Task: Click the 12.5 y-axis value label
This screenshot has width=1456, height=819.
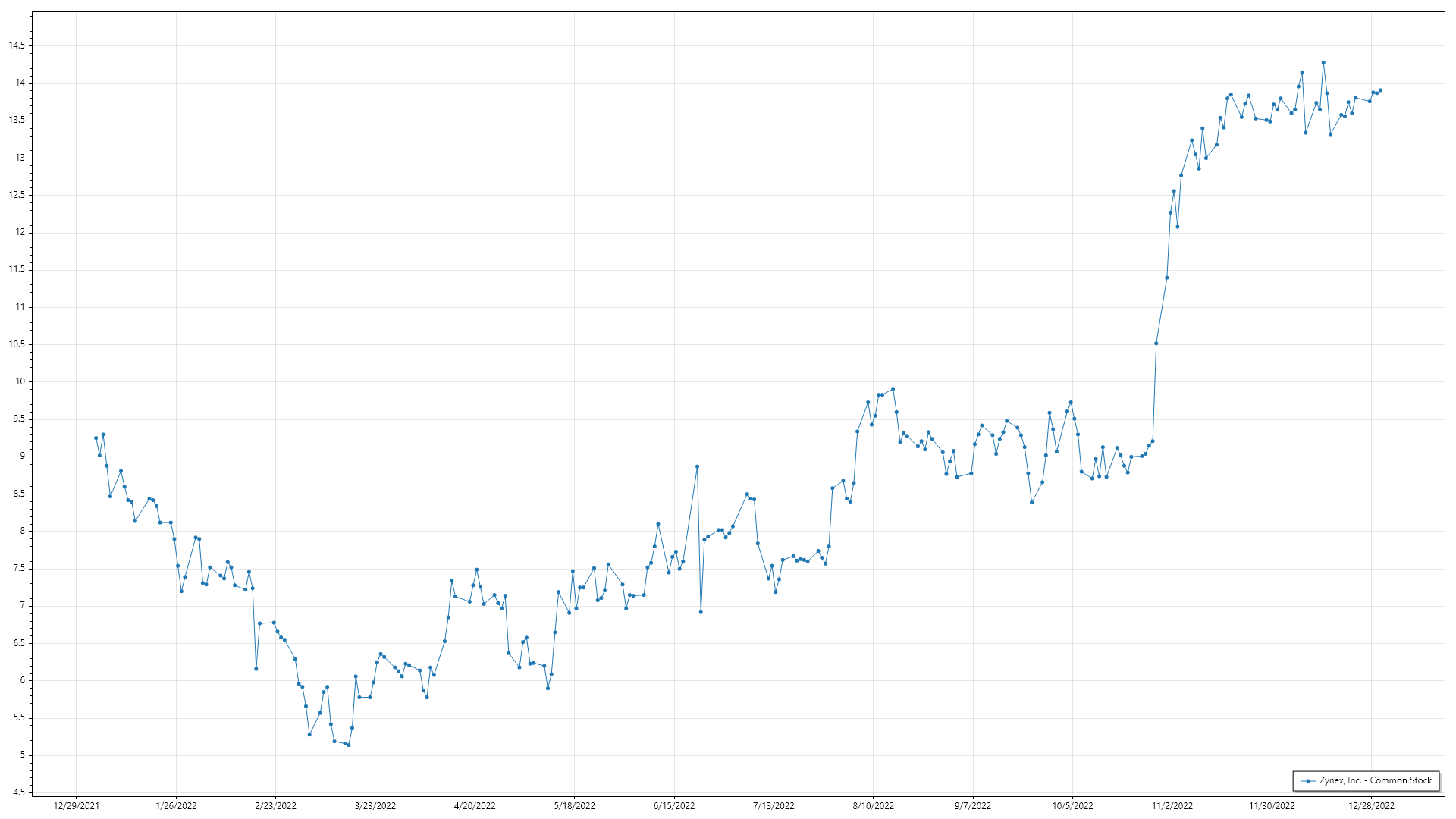Action: click(17, 195)
